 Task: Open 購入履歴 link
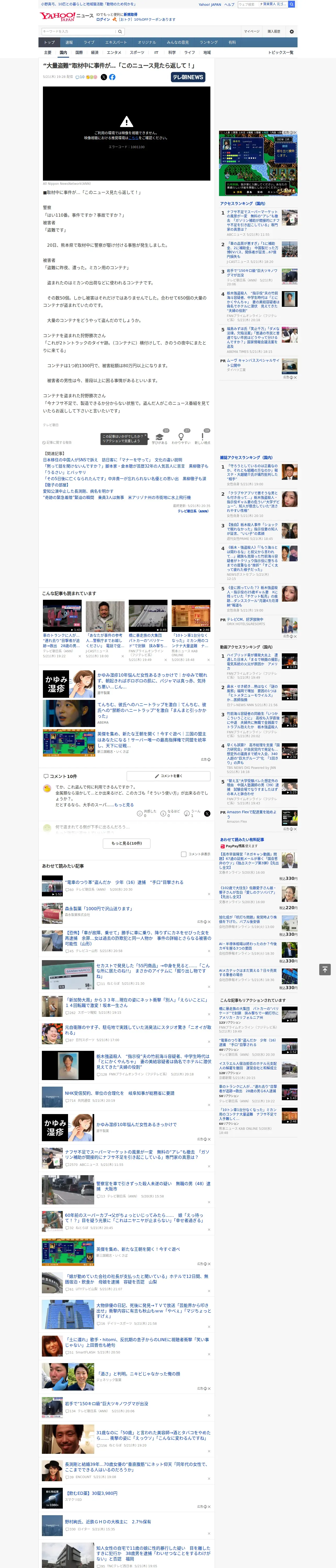(x=274, y=32)
